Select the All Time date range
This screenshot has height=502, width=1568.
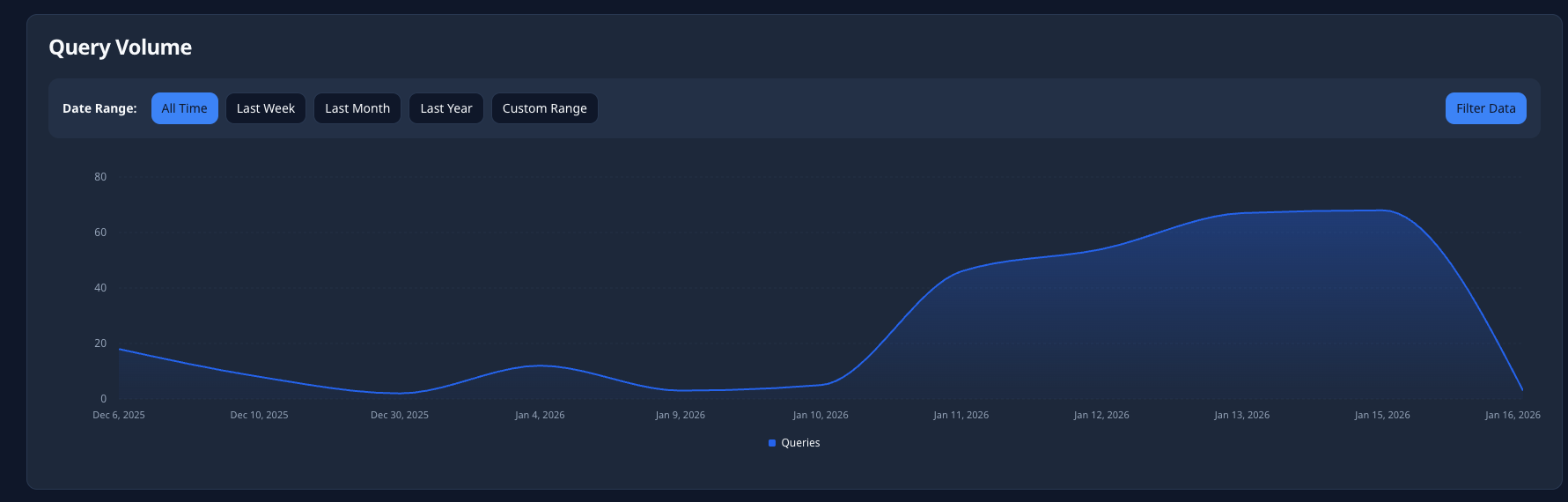(x=184, y=108)
